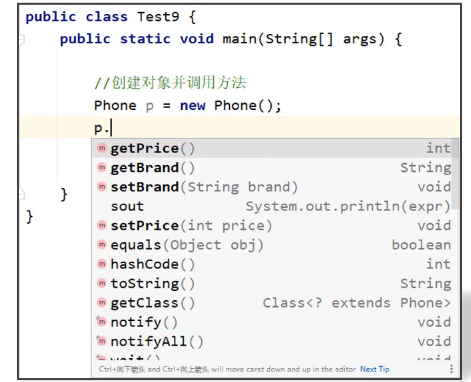This screenshot has height=382, width=471.
Task: Click the method icon beside hashCode()
Action: [x=102, y=264]
